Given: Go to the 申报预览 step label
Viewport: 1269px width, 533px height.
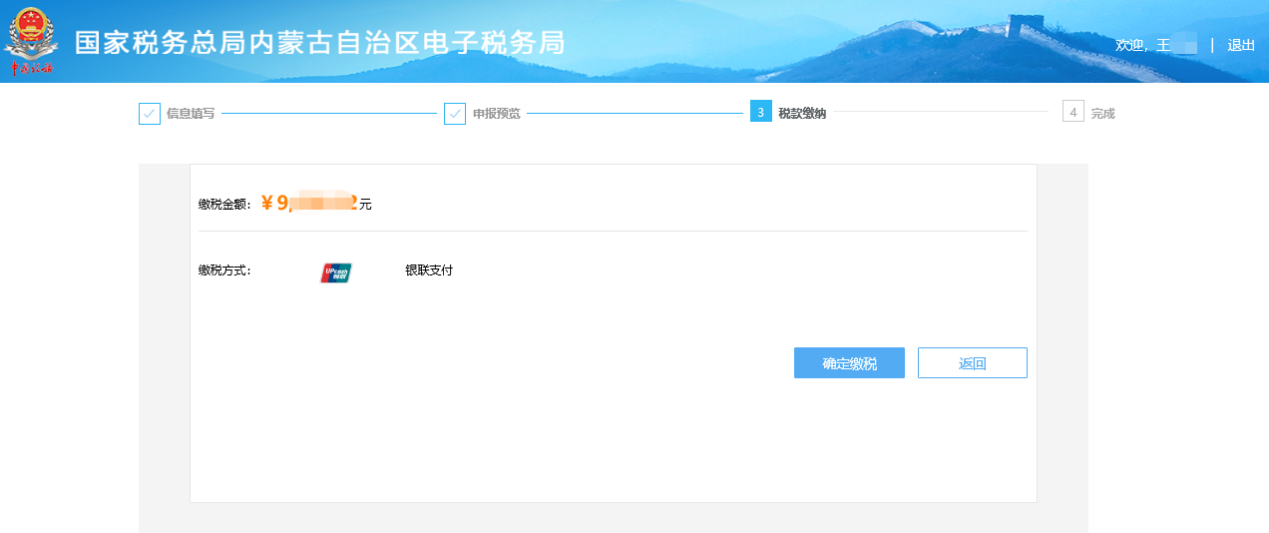Looking at the screenshot, I should [496, 113].
